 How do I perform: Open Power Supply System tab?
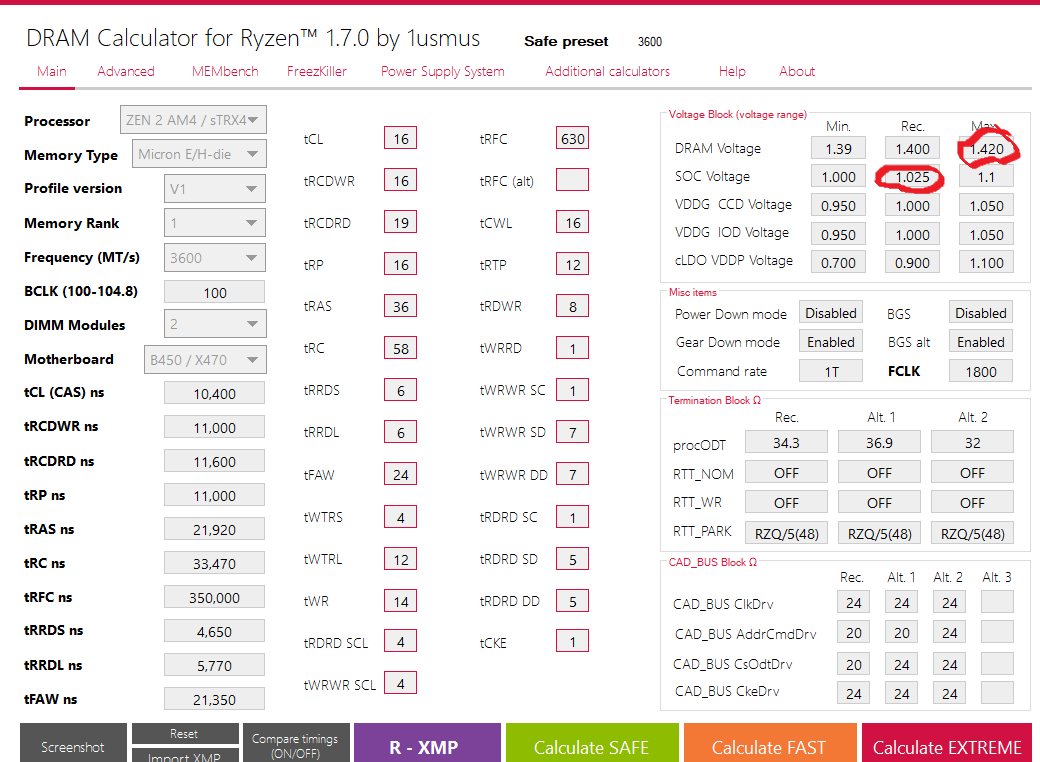point(442,72)
